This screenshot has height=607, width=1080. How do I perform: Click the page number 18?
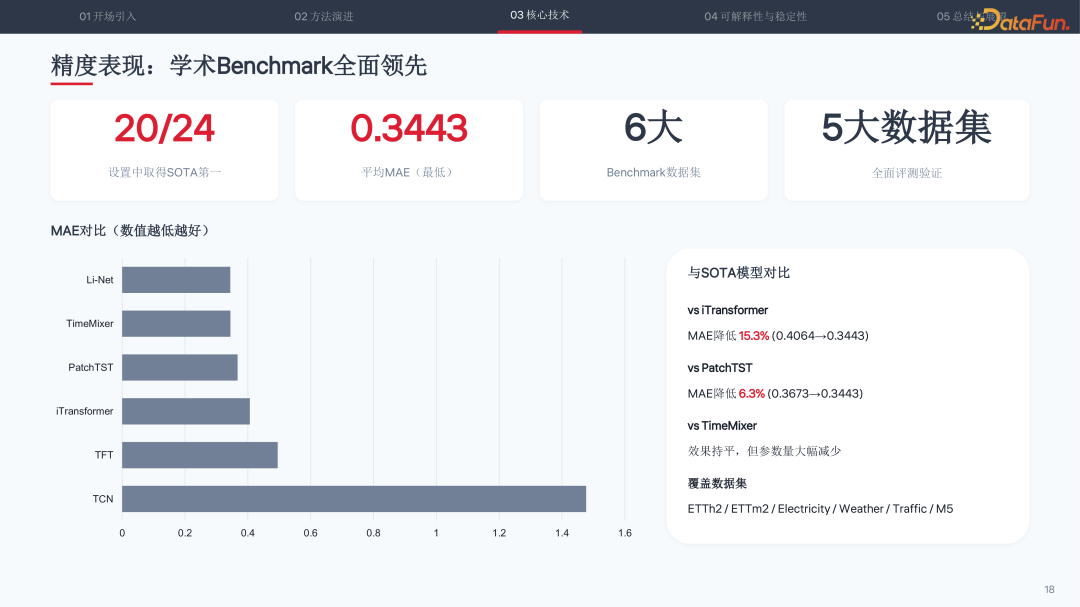click(x=1050, y=590)
